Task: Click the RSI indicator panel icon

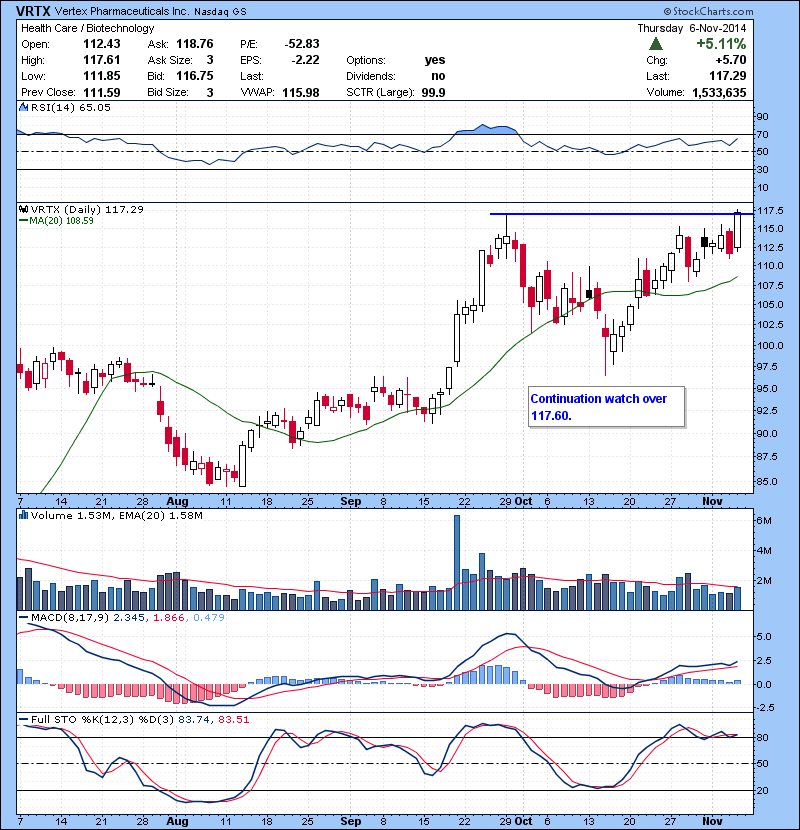Action: 23,107
